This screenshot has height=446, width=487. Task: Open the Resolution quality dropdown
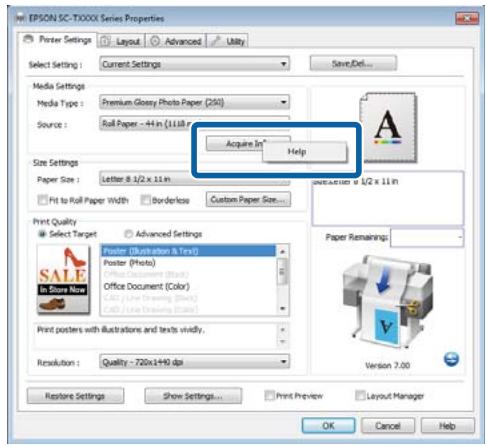tap(194, 362)
